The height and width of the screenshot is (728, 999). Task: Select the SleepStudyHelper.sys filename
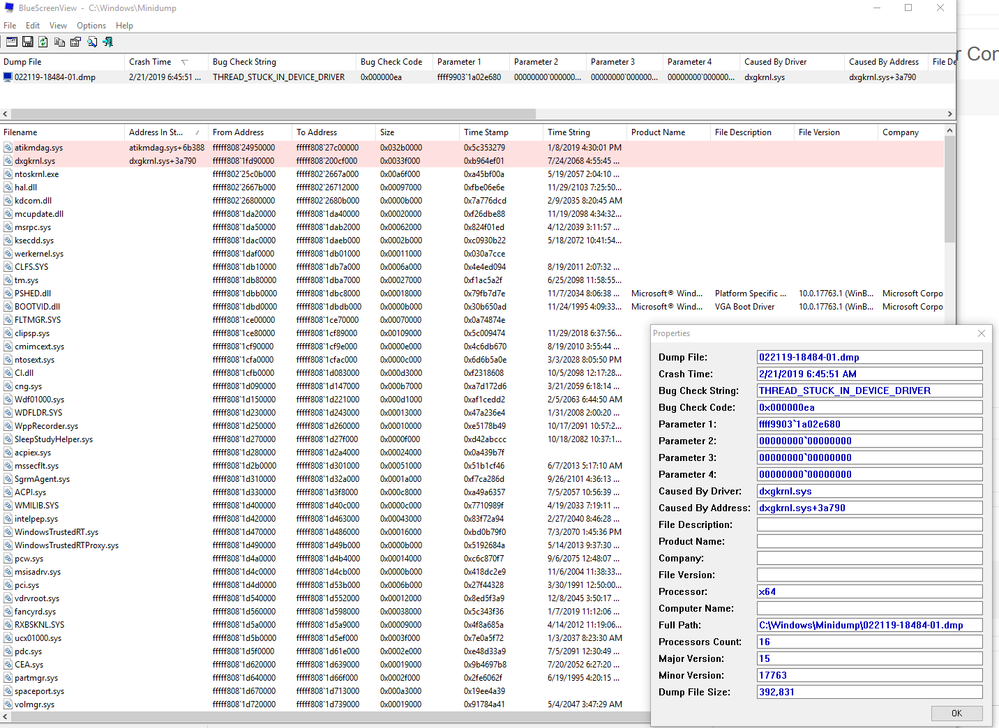(54, 439)
